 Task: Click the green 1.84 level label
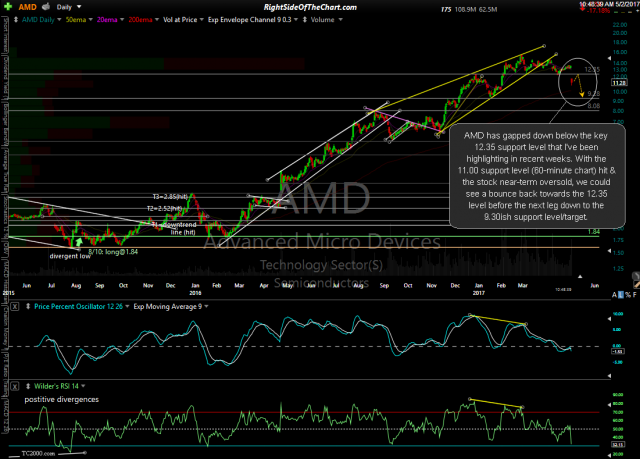594,232
